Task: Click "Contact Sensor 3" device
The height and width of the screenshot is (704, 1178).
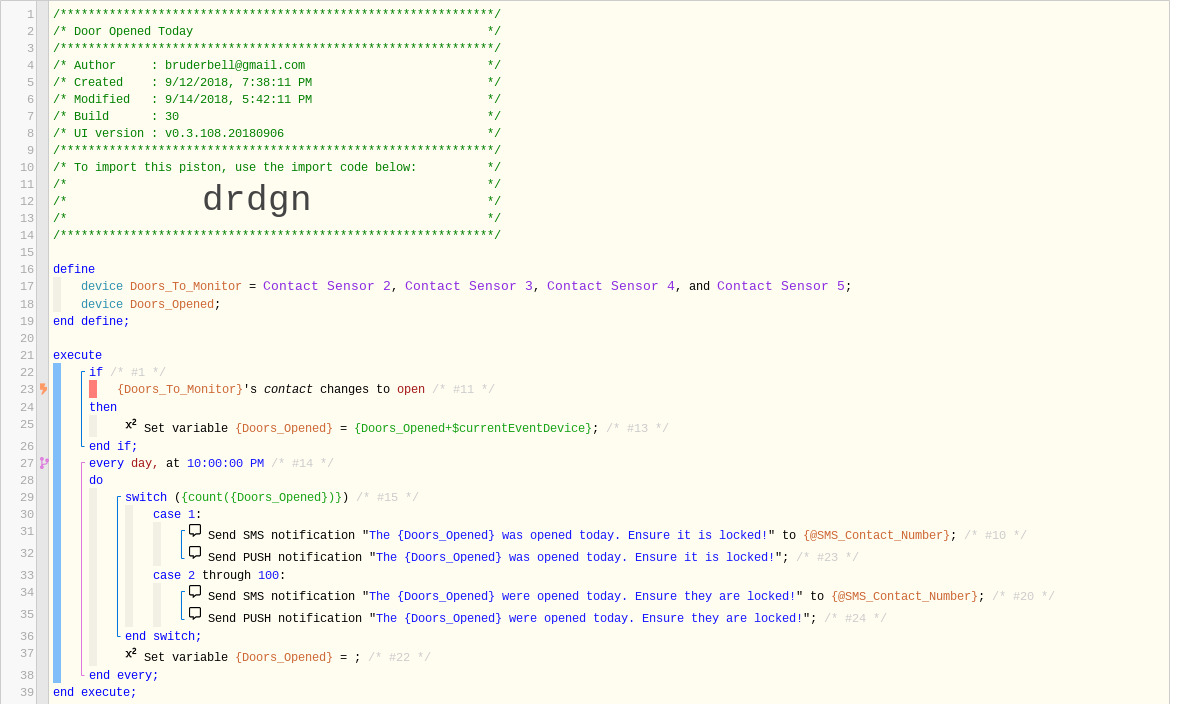Action: click(469, 286)
